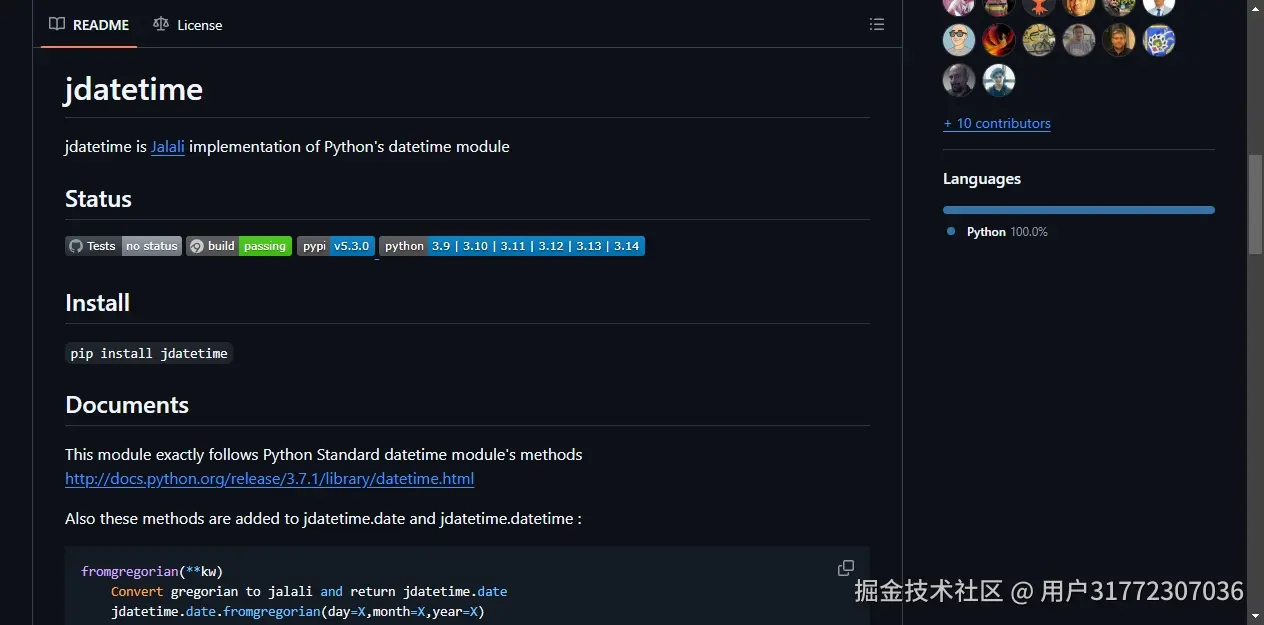Click the 'Also these methods are added' sentence
Image resolution: width=1264 pixels, height=625 pixels.
(x=323, y=519)
